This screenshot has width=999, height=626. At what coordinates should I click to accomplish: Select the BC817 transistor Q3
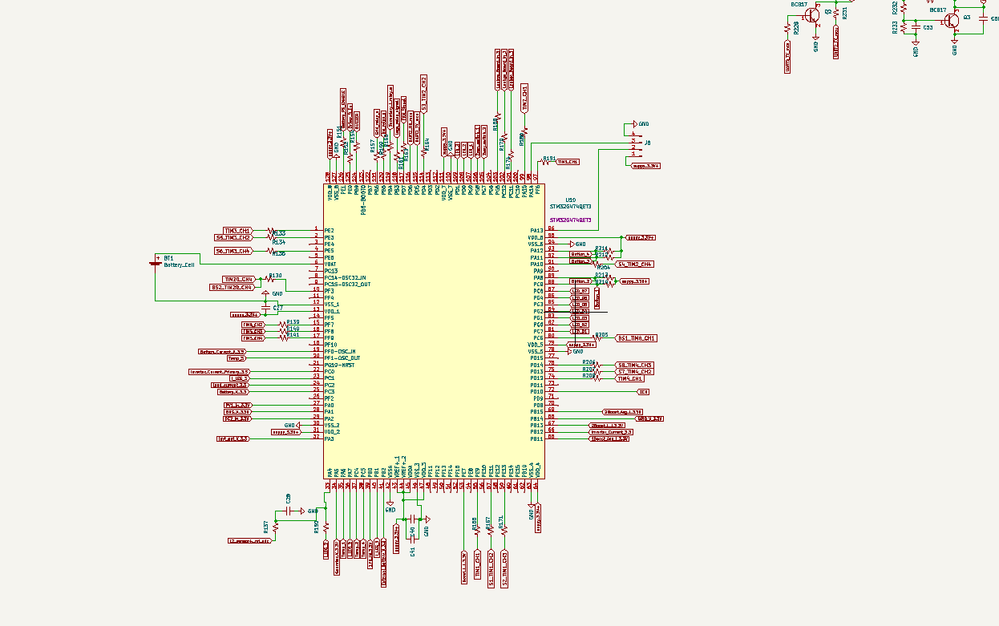(952, 21)
